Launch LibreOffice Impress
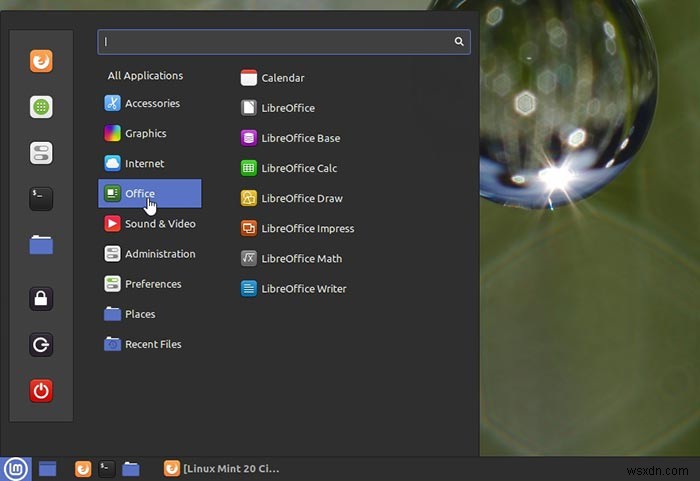Screen dimensions: 700x481 pyautogui.click(x=297, y=229)
